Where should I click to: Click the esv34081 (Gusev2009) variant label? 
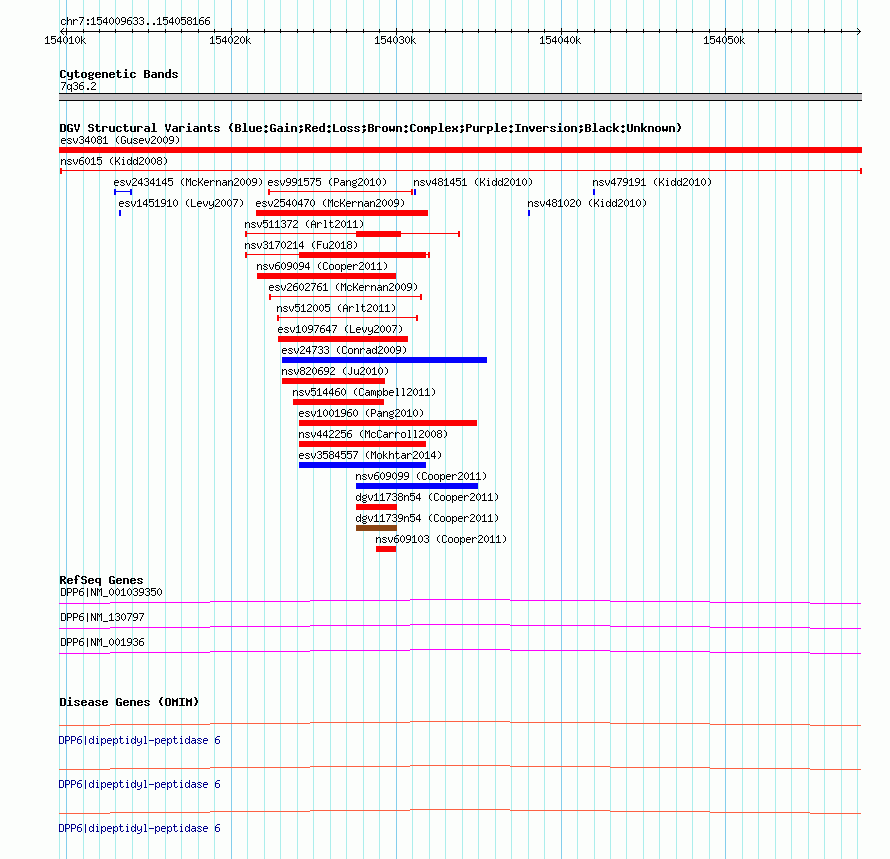pyautogui.click(x=120, y=140)
